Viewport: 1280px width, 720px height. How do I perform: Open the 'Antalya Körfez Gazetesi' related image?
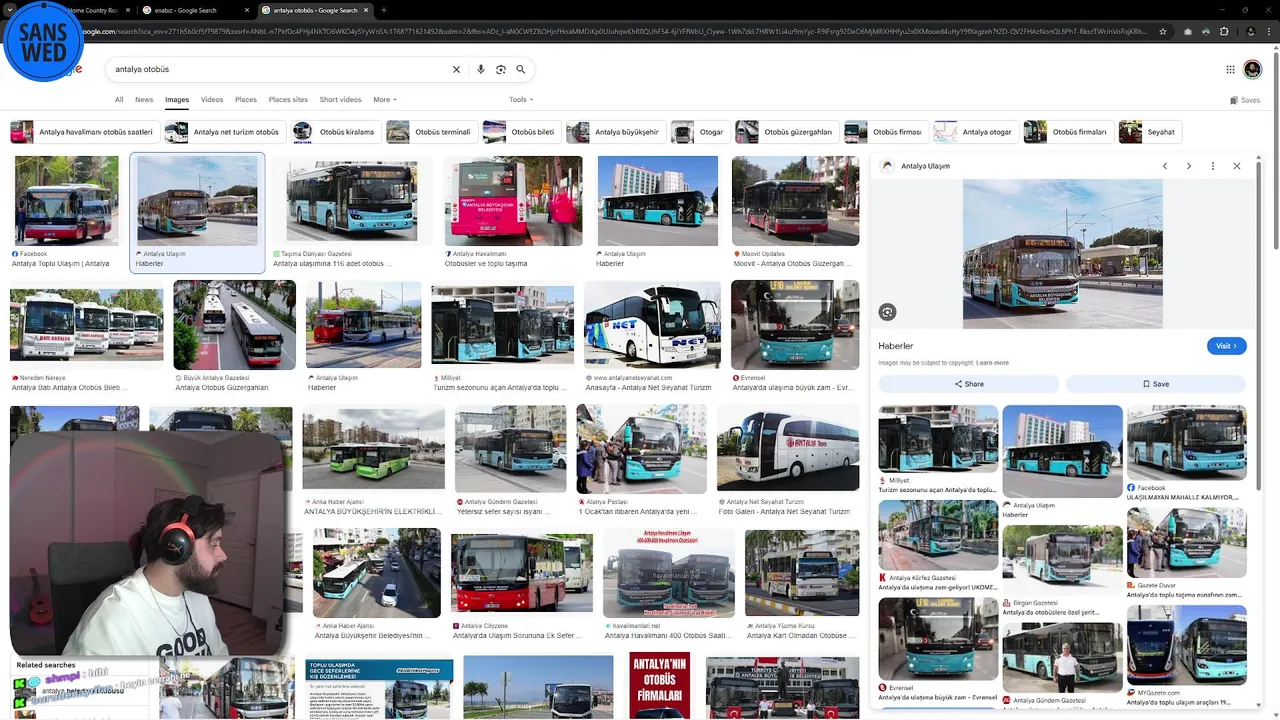[938, 535]
